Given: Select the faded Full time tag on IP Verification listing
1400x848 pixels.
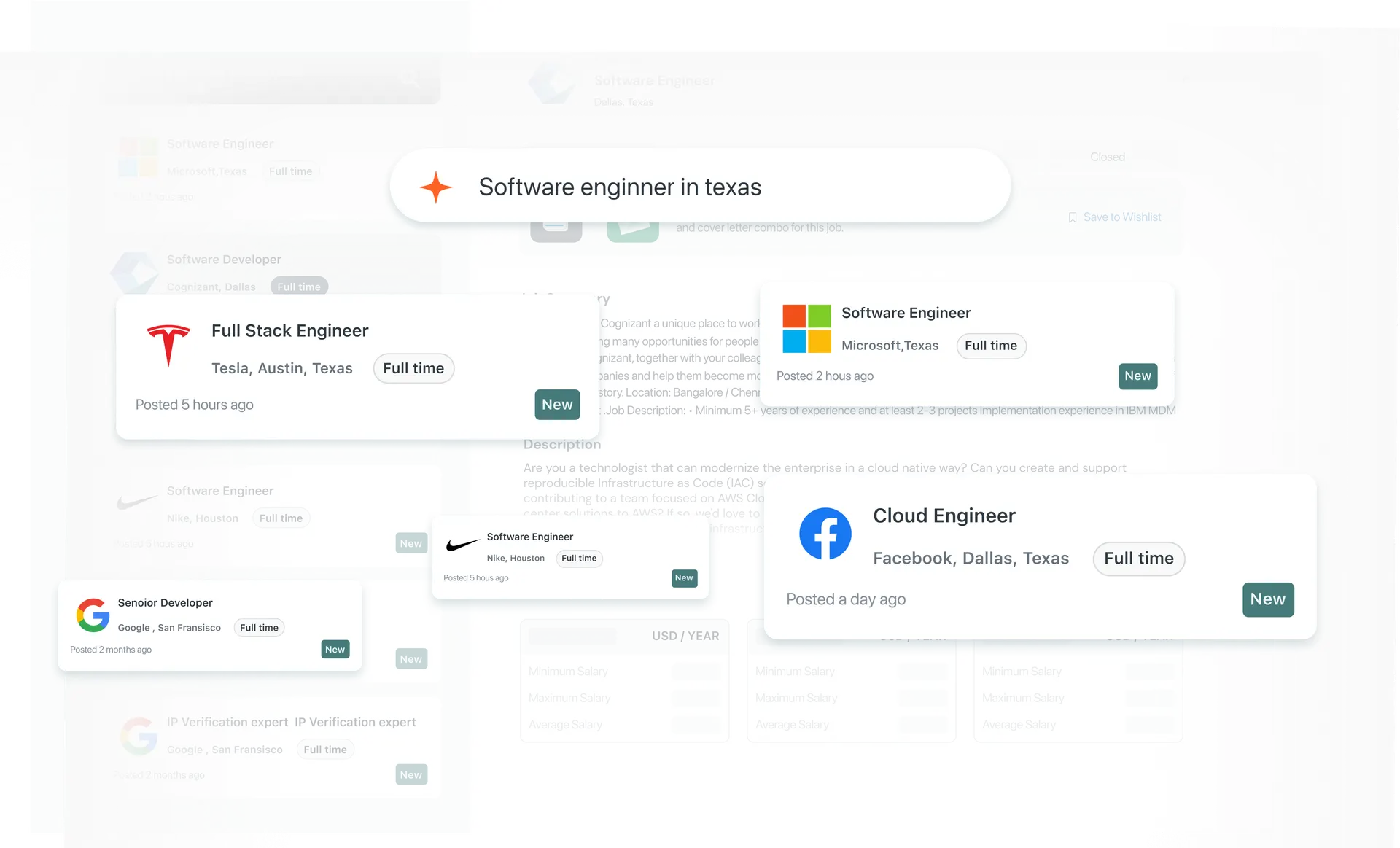Looking at the screenshot, I should click(x=325, y=750).
